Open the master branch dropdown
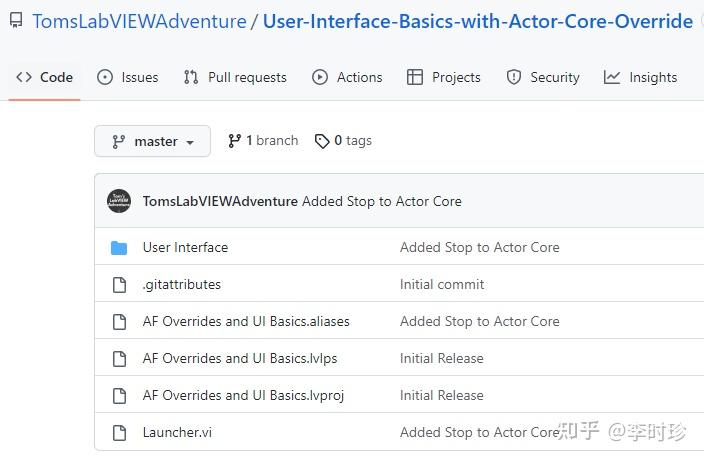The image size is (704, 460). coord(152,141)
